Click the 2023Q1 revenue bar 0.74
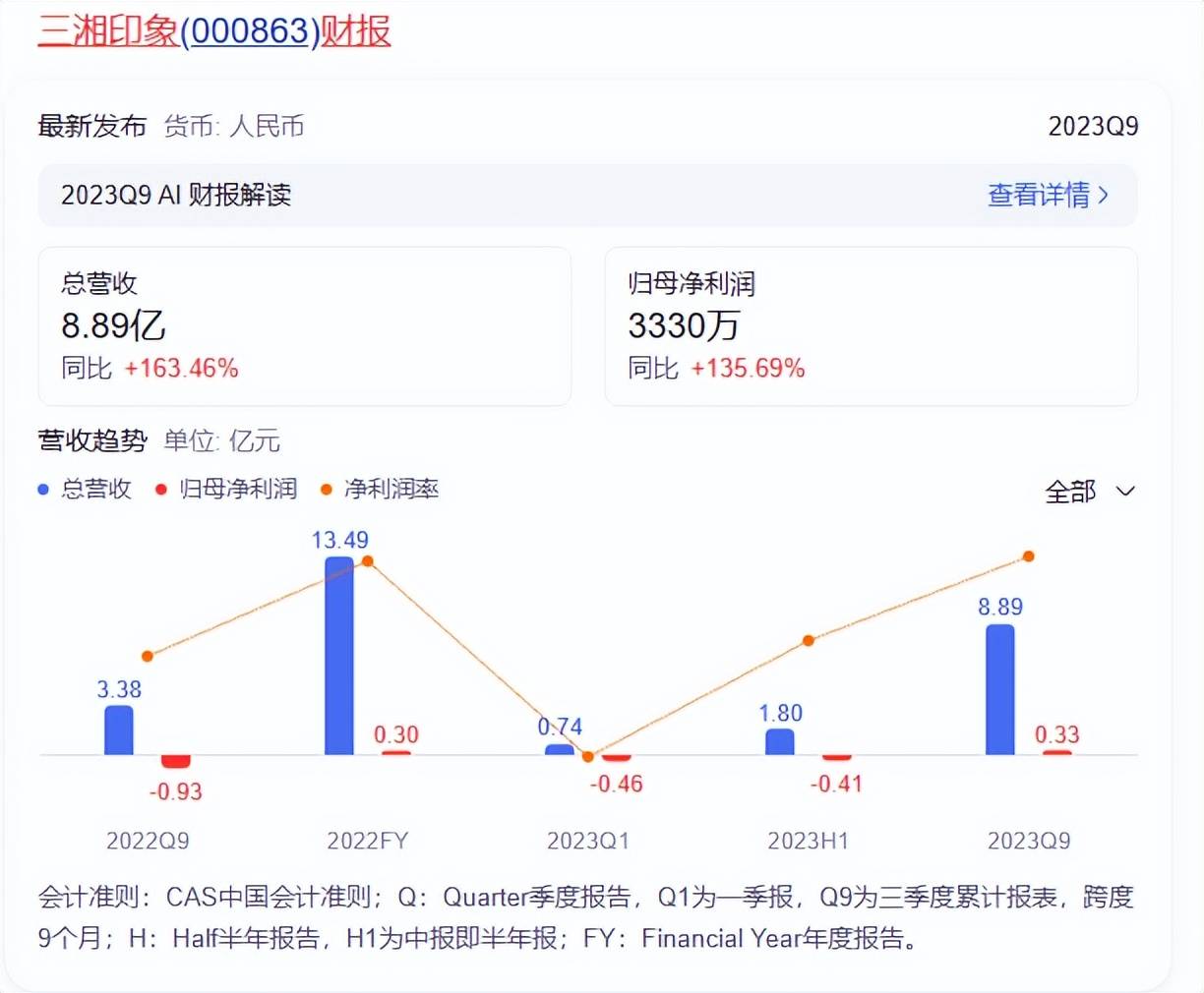The height and width of the screenshot is (993, 1204). tap(560, 749)
